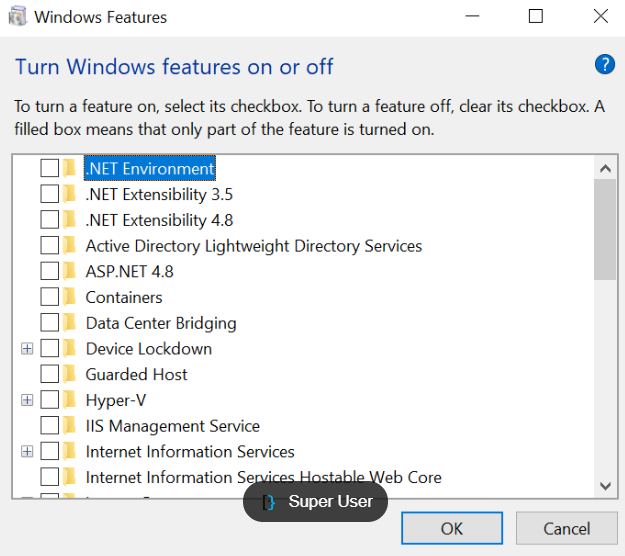Select the .NET Extensibility 4.8 entry
The image size is (625, 556).
159,220
